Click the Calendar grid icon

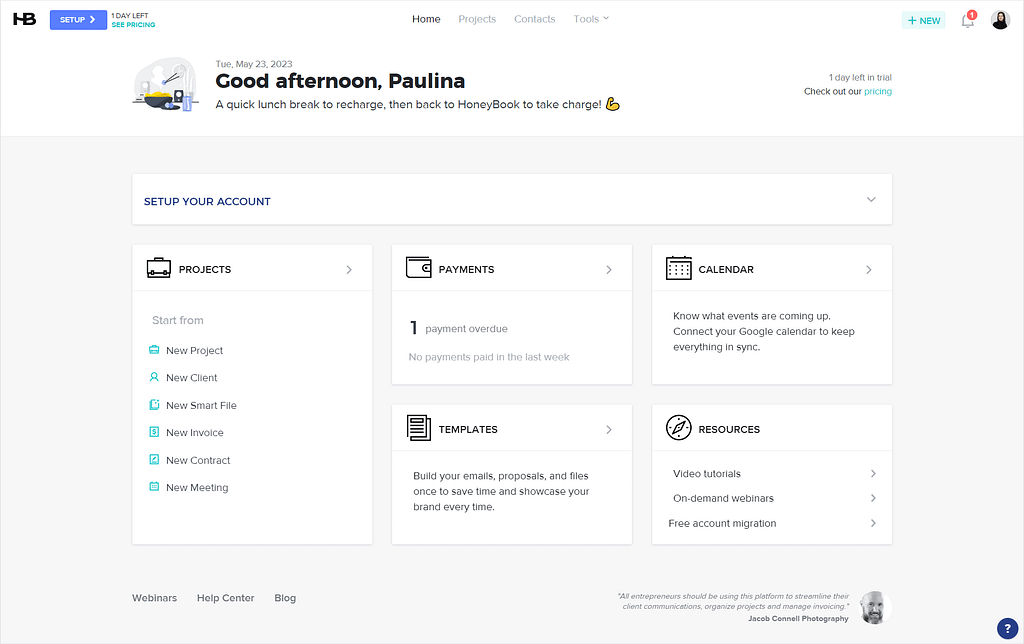point(679,268)
